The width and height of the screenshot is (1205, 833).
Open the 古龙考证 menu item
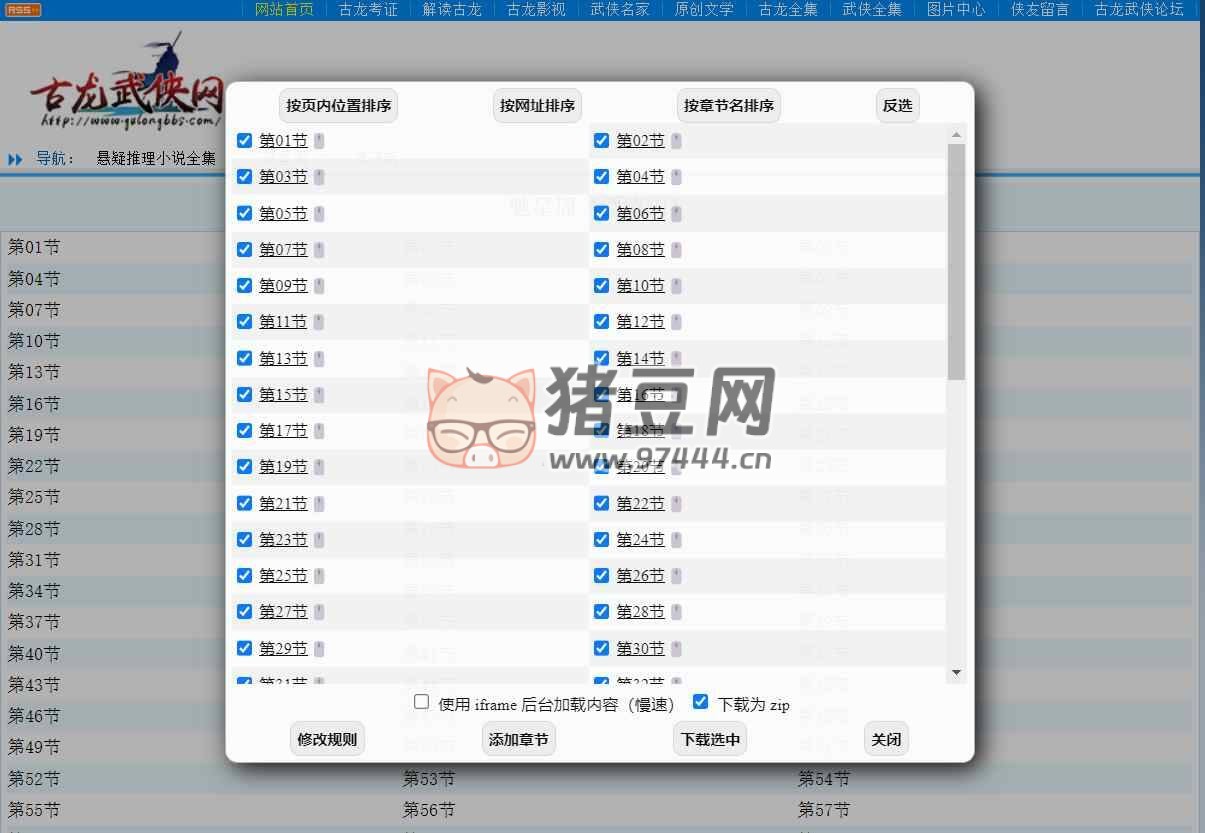(368, 10)
